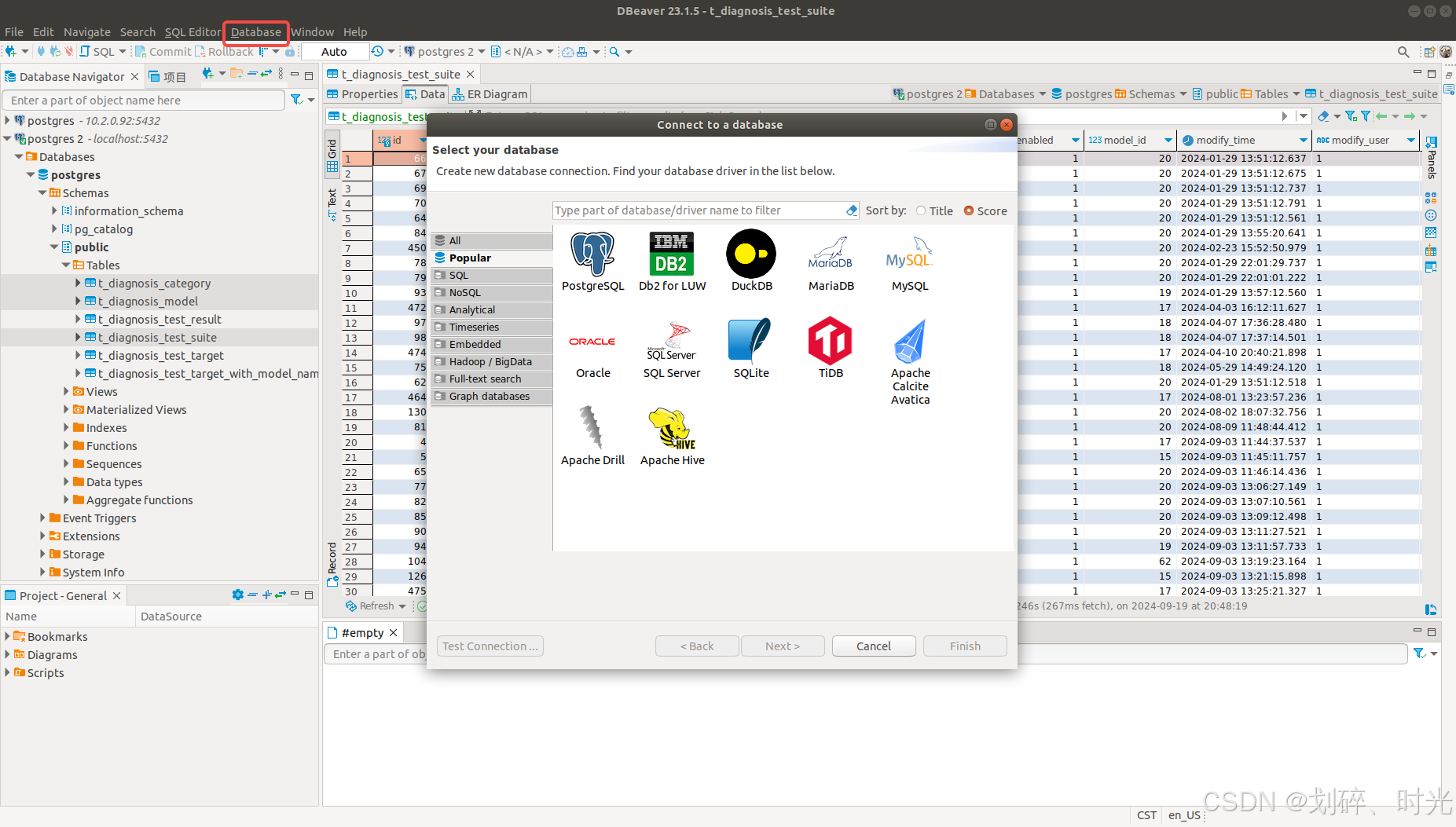Choose Db2 for LUW driver
This screenshot has height=827, width=1456.
point(672,262)
